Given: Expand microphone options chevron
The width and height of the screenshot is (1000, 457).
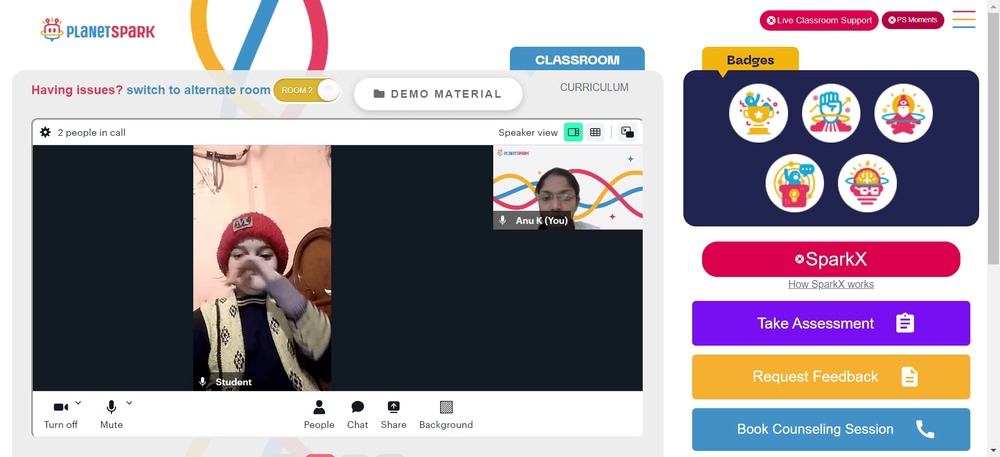Looking at the screenshot, I should (129, 402).
